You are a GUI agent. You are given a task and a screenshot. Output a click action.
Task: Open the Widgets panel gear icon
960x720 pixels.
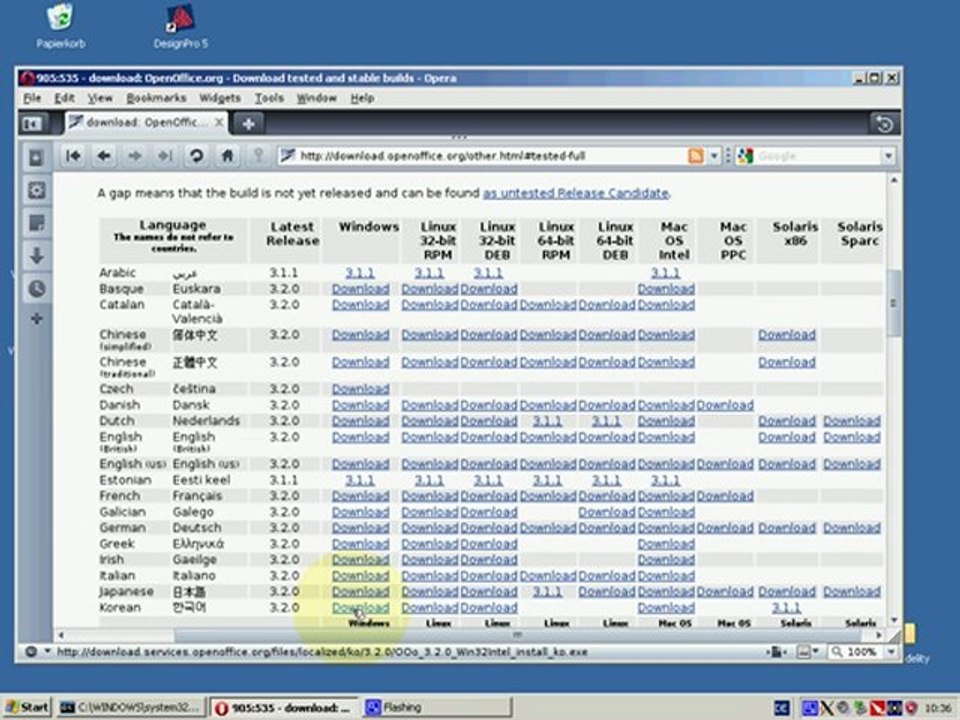(x=36, y=190)
